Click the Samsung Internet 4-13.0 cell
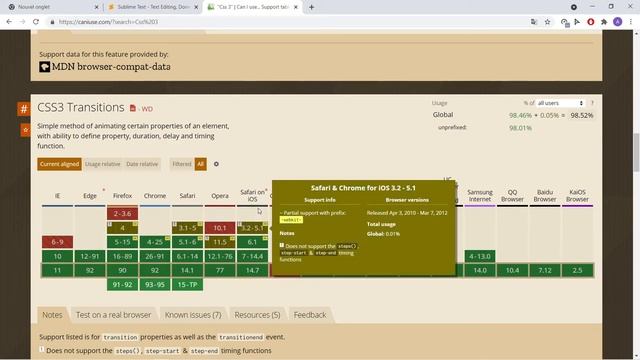The width and height of the screenshot is (640, 360). 480,256
